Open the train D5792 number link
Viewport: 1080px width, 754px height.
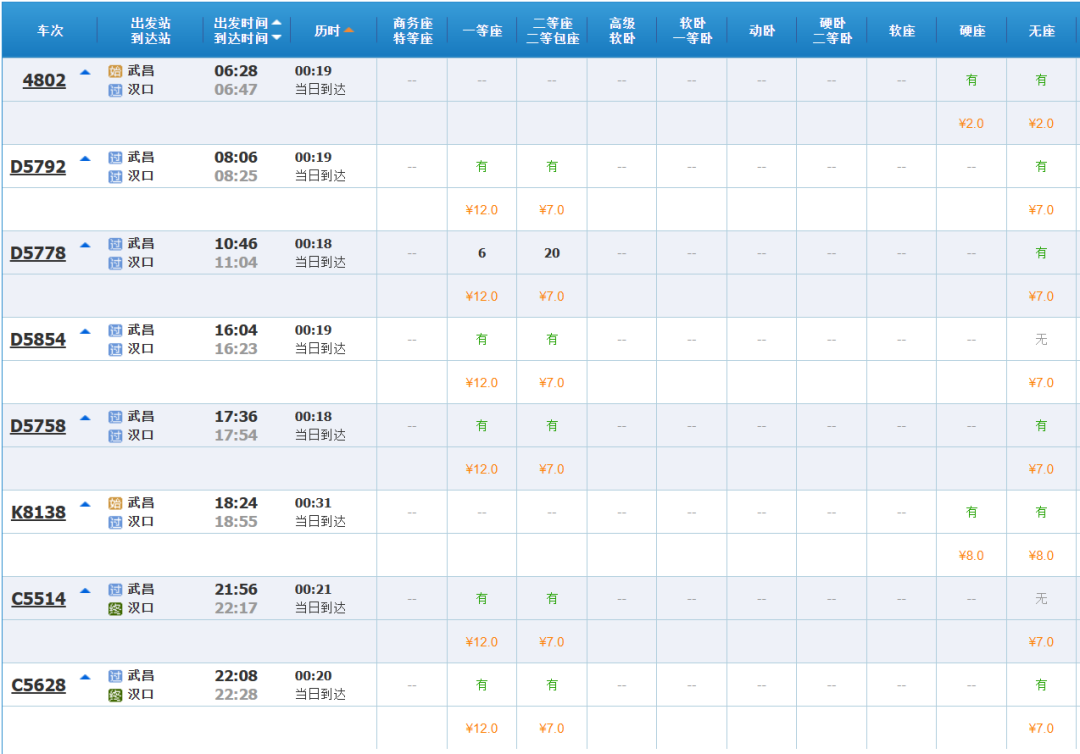point(38,167)
